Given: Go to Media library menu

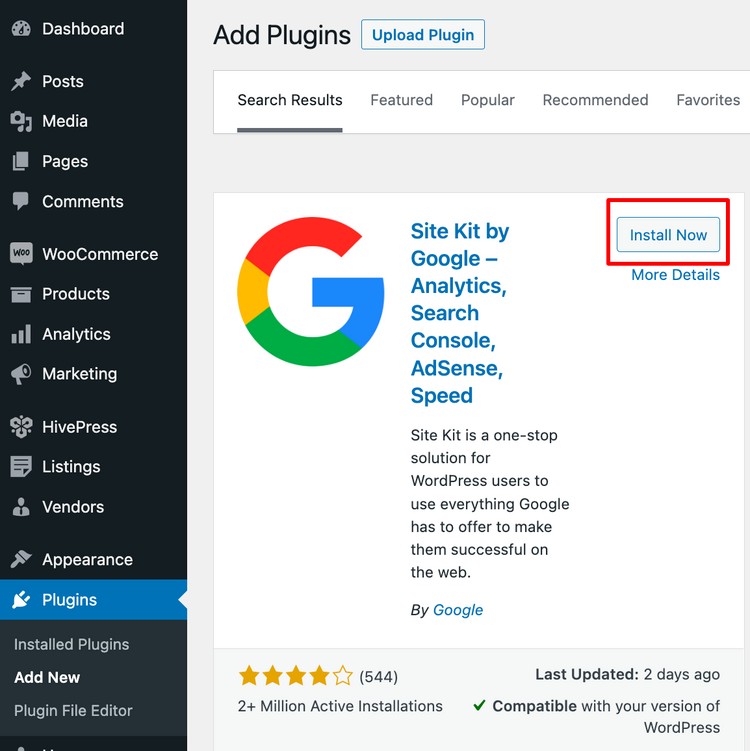Looking at the screenshot, I should point(65,121).
